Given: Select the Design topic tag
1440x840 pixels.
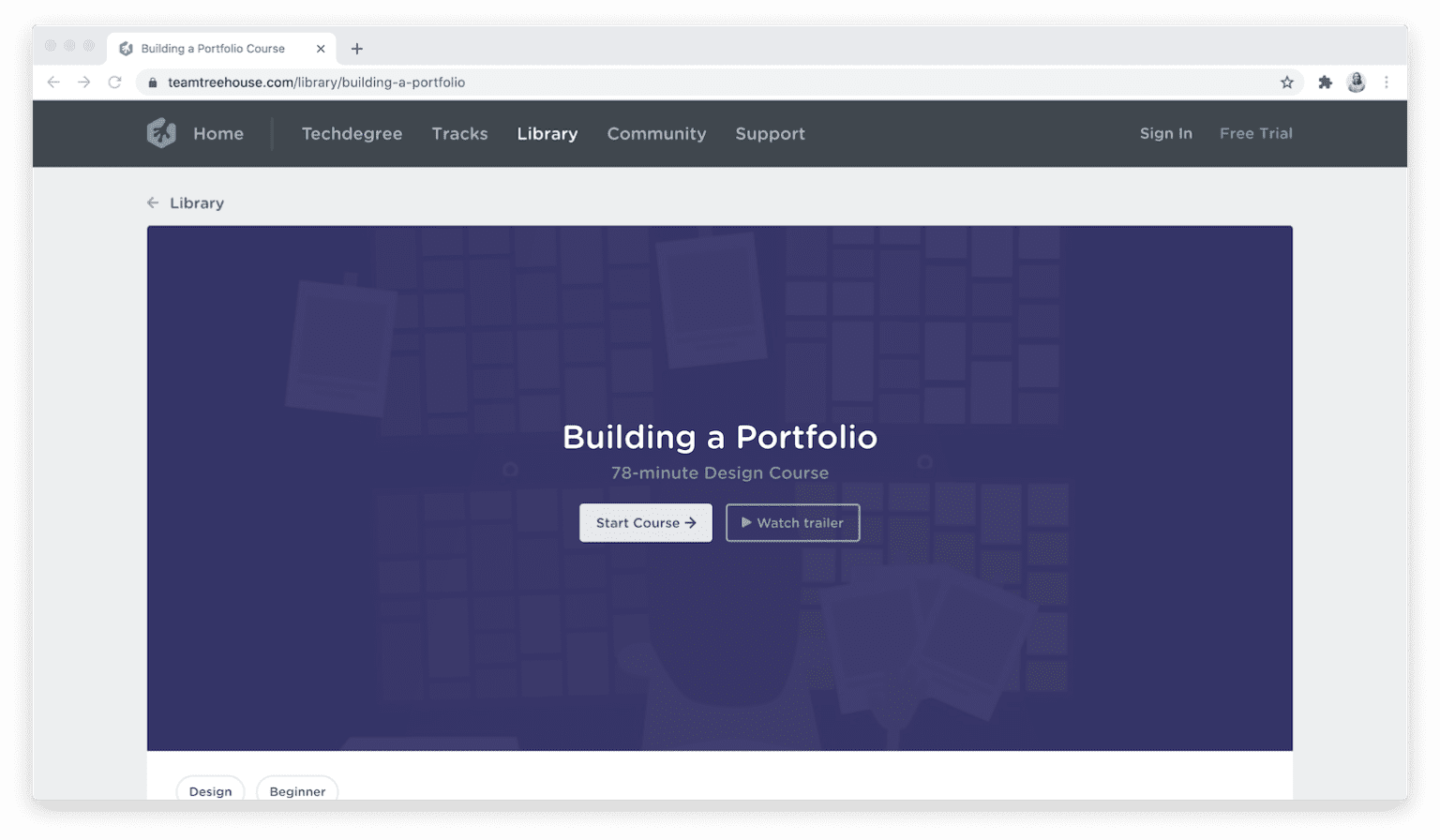Looking at the screenshot, I should tap(210, 791).
